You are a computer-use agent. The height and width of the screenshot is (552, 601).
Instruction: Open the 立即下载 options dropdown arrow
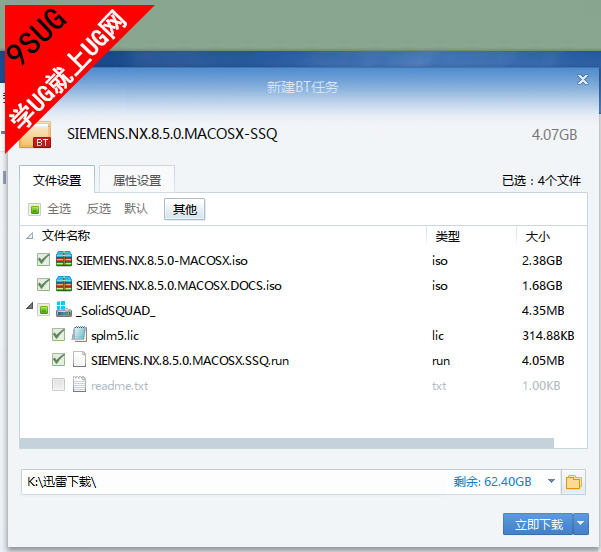(581, 523)
